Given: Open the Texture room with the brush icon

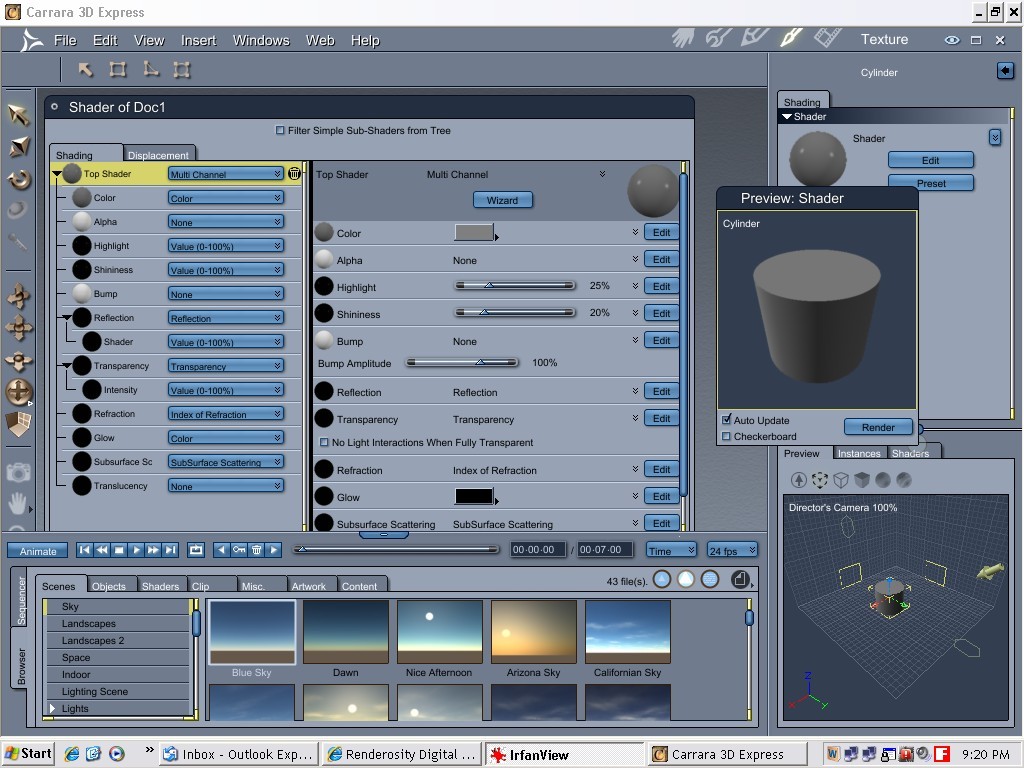Looking at the screenshot, I should pyautogui.click(x=790, y=38).
